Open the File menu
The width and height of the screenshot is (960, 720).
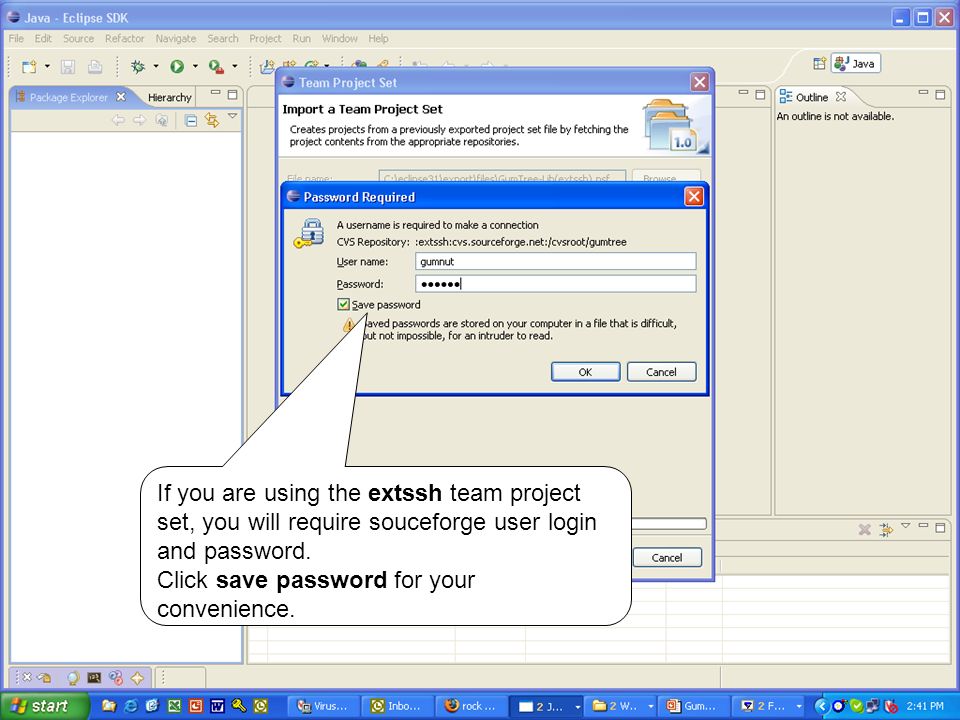click(16, 39)
